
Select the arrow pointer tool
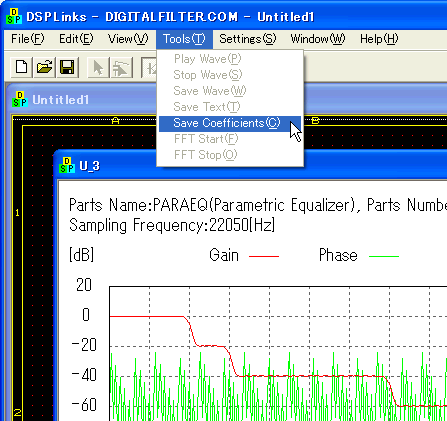click(x=98, y=67)
